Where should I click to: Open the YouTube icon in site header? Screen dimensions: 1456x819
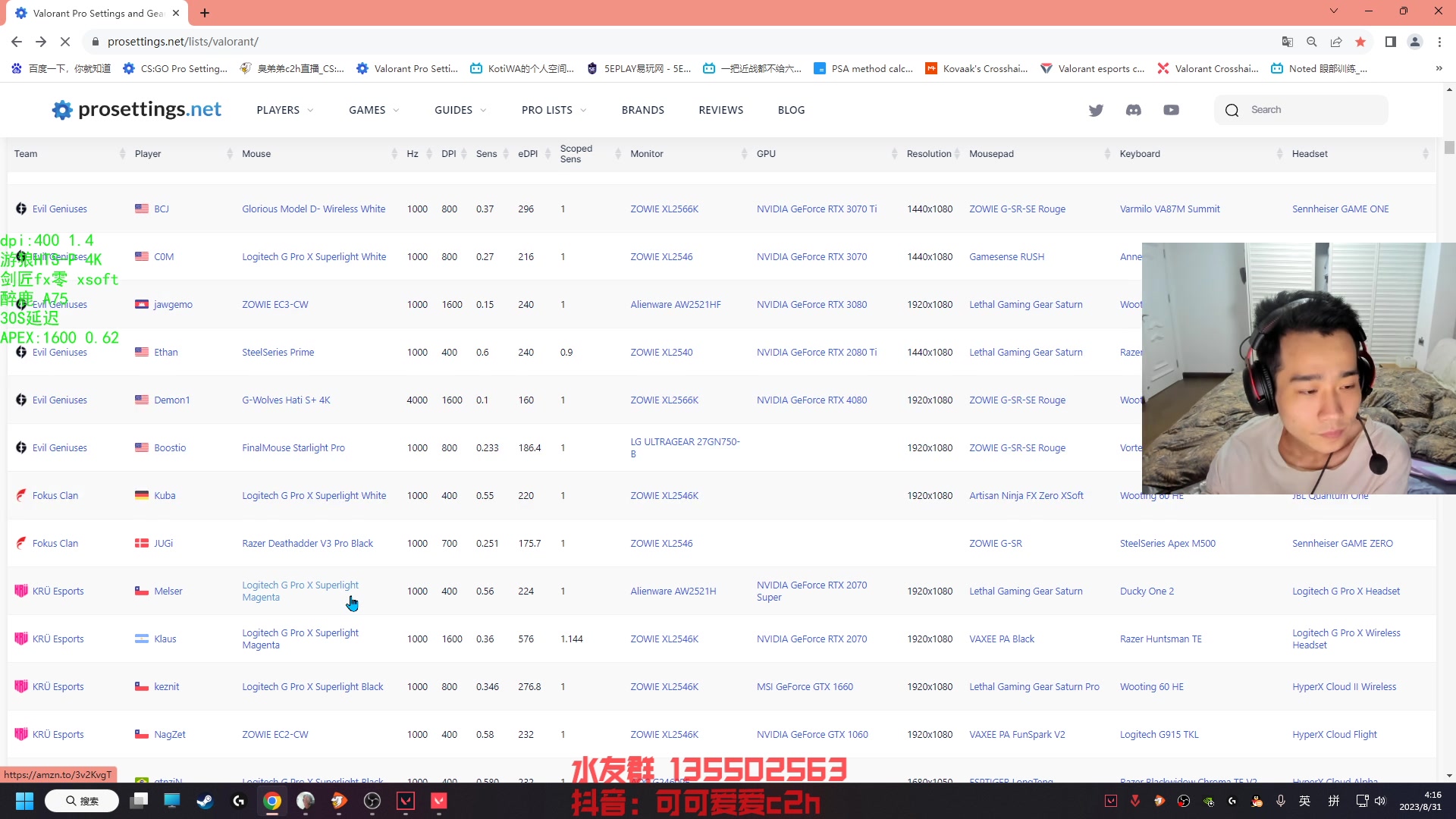click(1171, 110)
